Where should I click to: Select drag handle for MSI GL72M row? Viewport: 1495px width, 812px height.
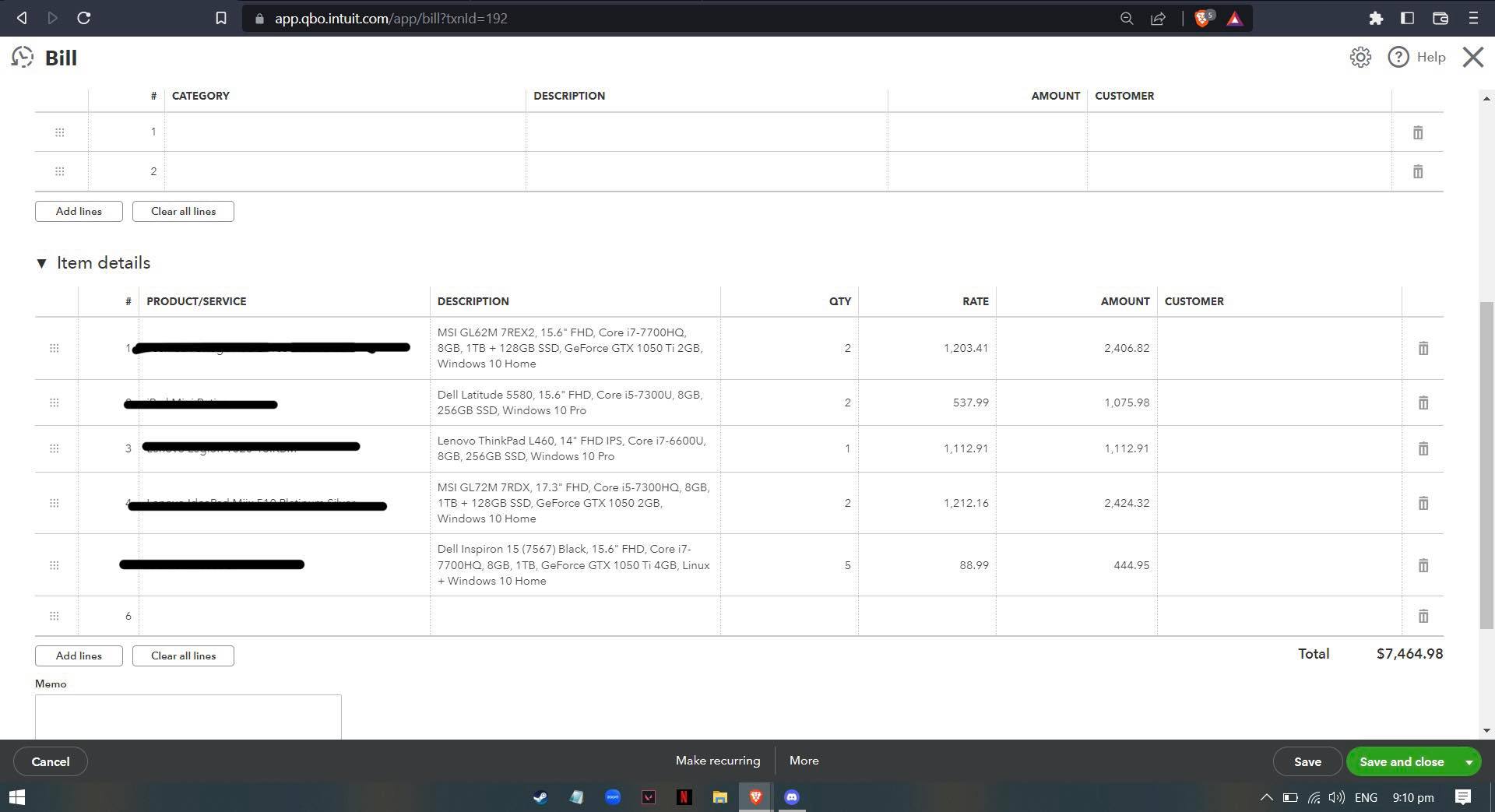point(54,503)
